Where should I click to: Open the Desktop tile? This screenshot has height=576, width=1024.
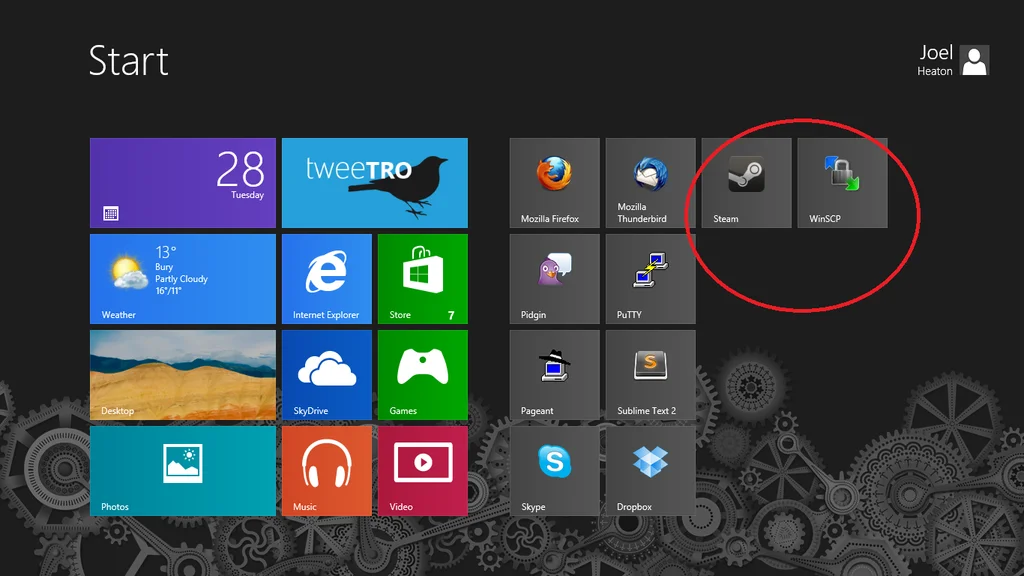pos(183,375)
